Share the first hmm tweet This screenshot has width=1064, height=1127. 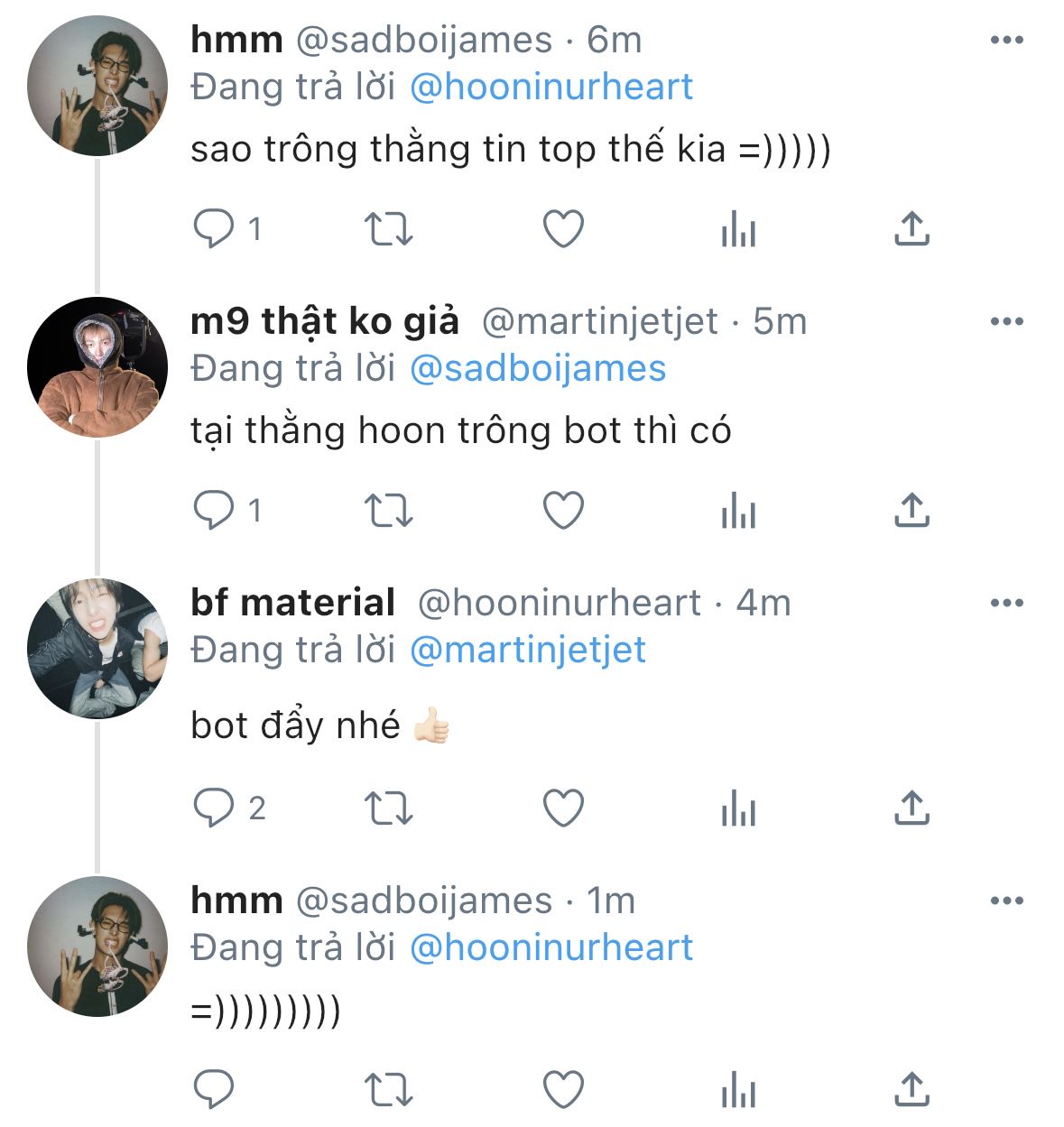[911, 229]
